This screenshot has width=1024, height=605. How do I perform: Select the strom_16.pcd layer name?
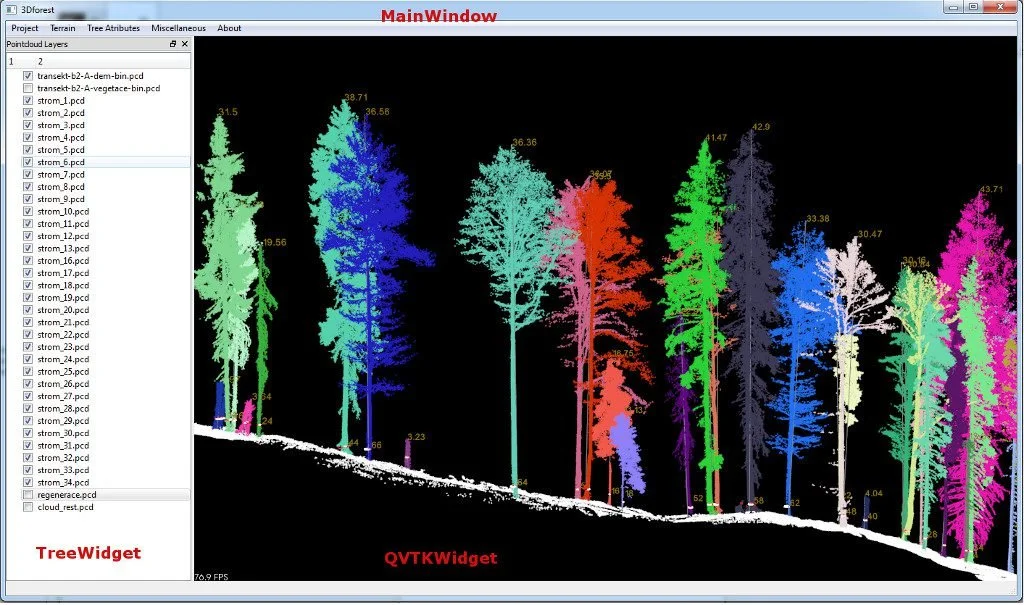click(x=63, y=261)
